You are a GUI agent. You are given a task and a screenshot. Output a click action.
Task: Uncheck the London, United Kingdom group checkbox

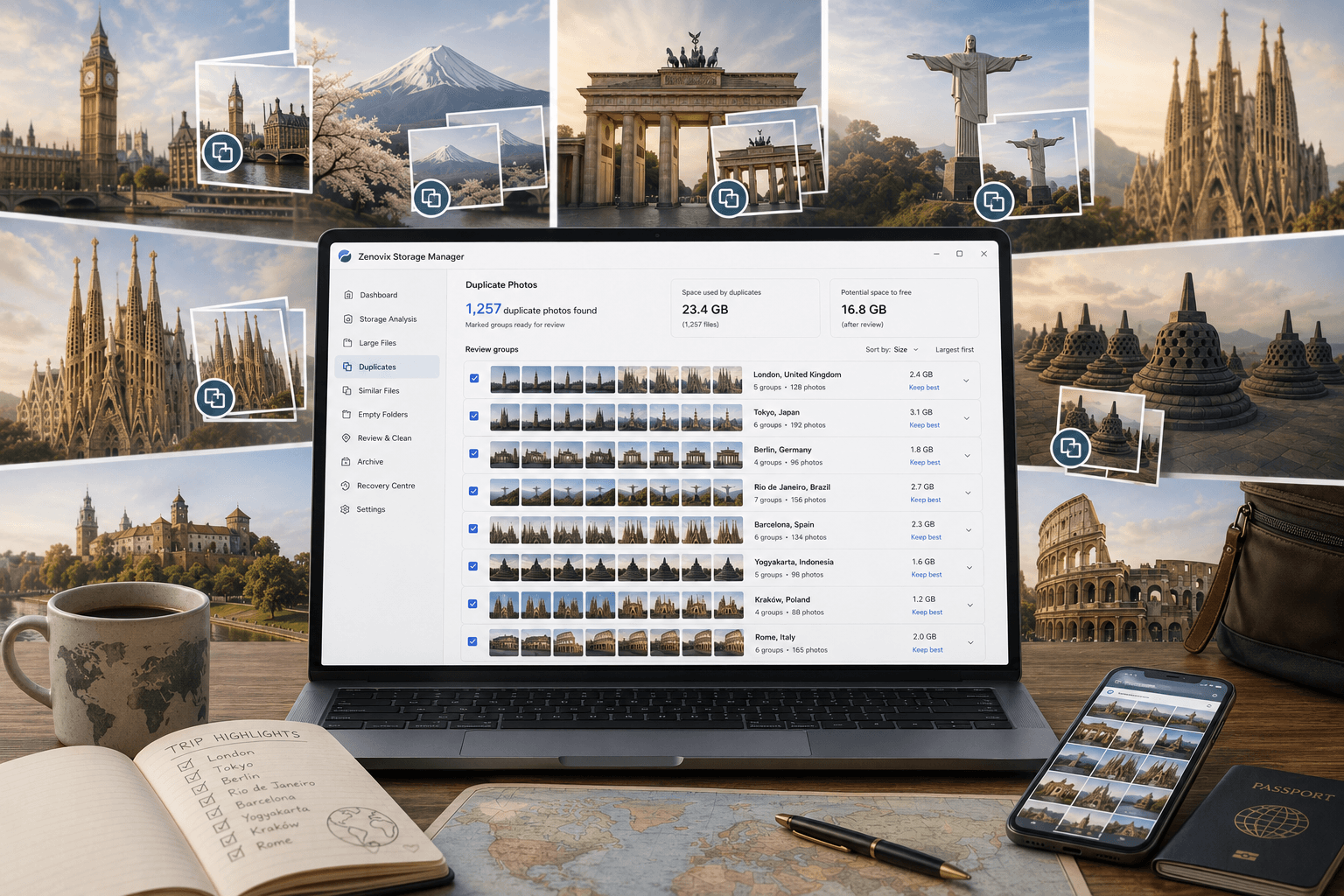[x=474, y=379]
